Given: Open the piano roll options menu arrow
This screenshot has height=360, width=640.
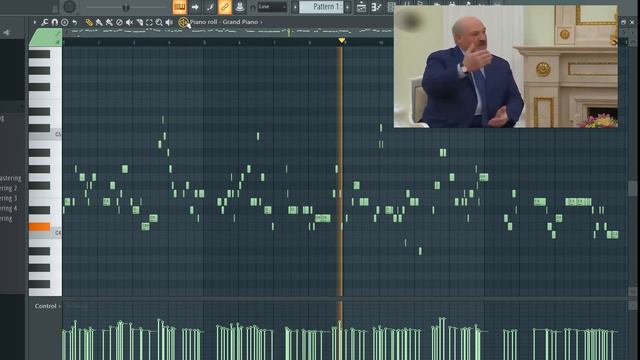Looking at the screenshot, I should pyautogui.click(x=35, y=22).
